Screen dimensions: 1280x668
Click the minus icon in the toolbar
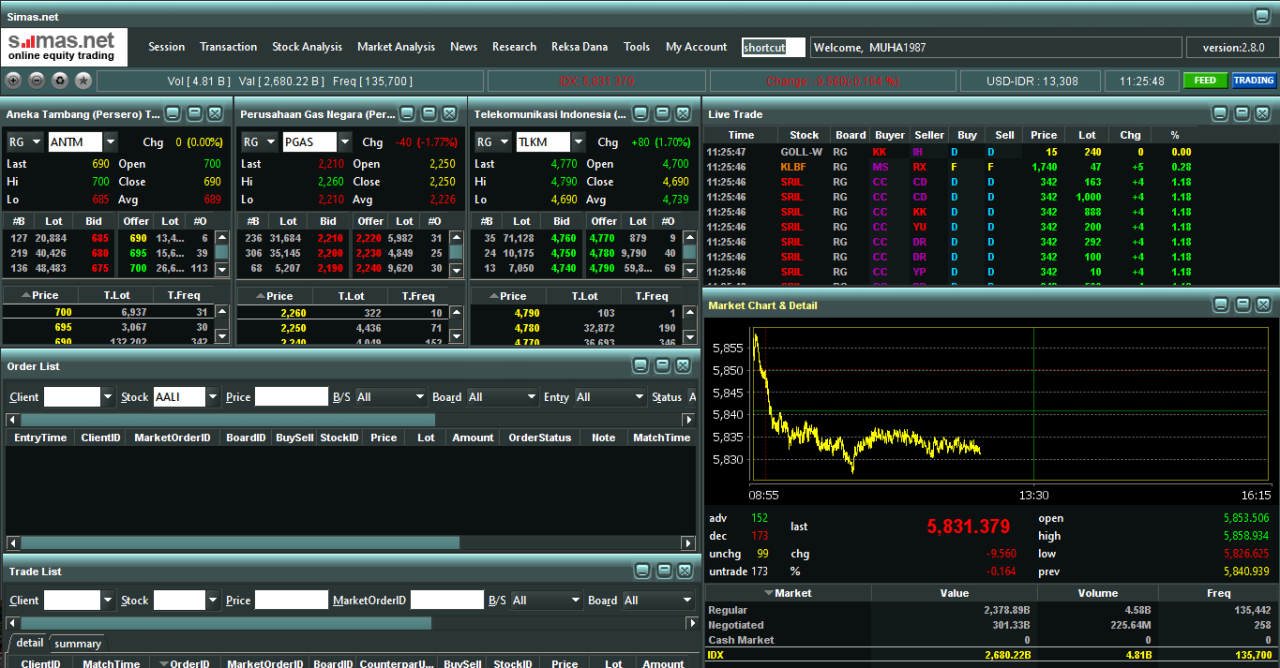coord(37,81)
